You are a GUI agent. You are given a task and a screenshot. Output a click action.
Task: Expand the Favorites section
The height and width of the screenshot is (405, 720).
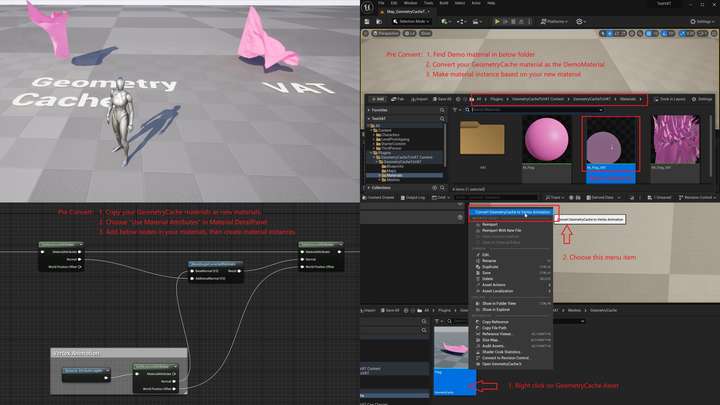tap(369, 110)
